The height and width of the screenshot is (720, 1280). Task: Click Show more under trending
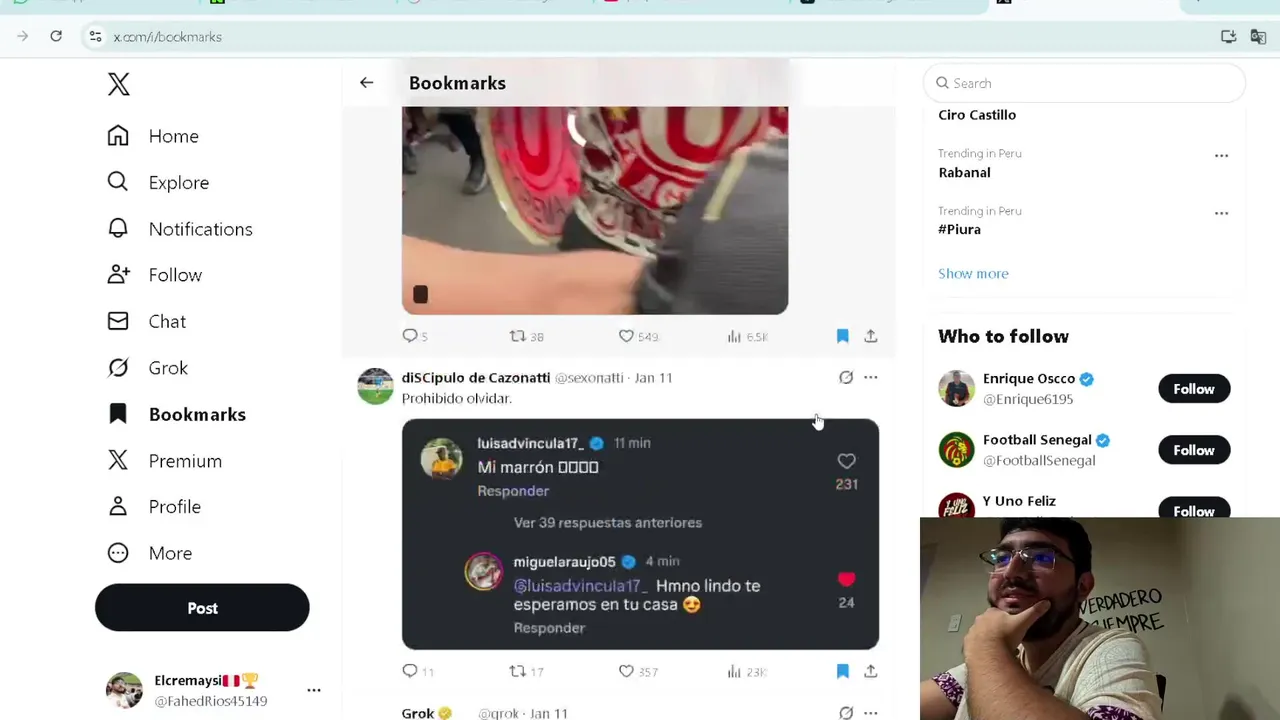pos(973,273)
